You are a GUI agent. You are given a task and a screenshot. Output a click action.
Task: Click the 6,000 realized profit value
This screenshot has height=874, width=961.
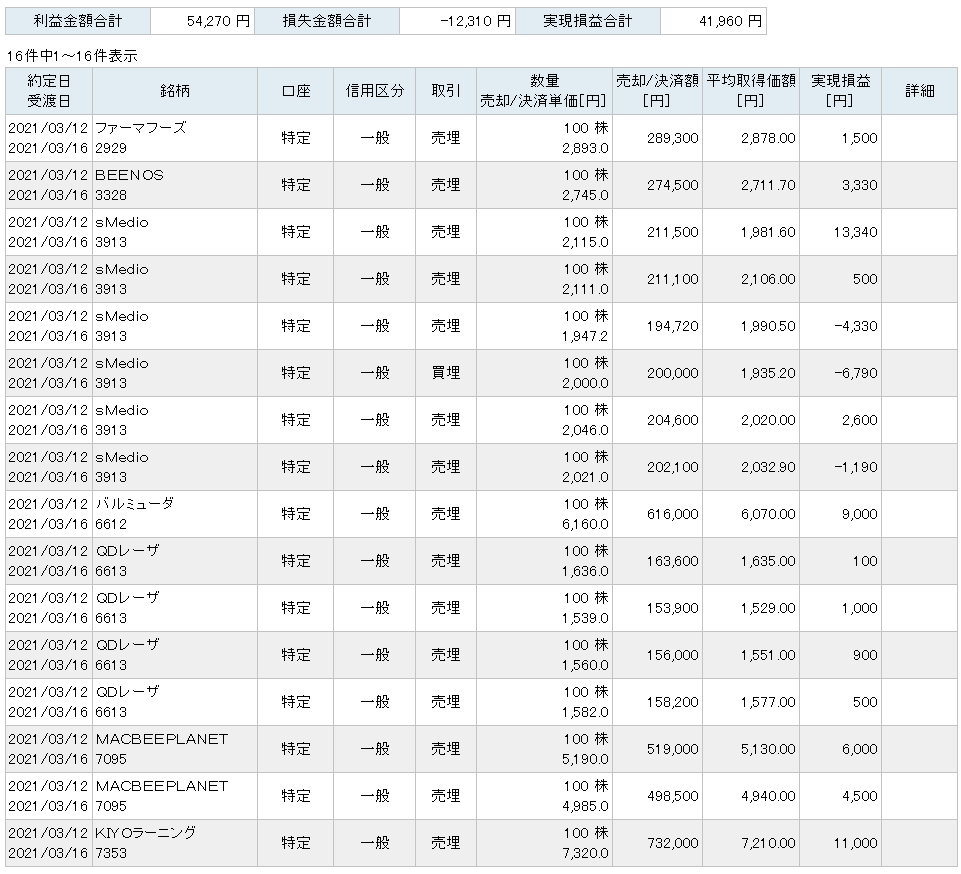point(859,749)
